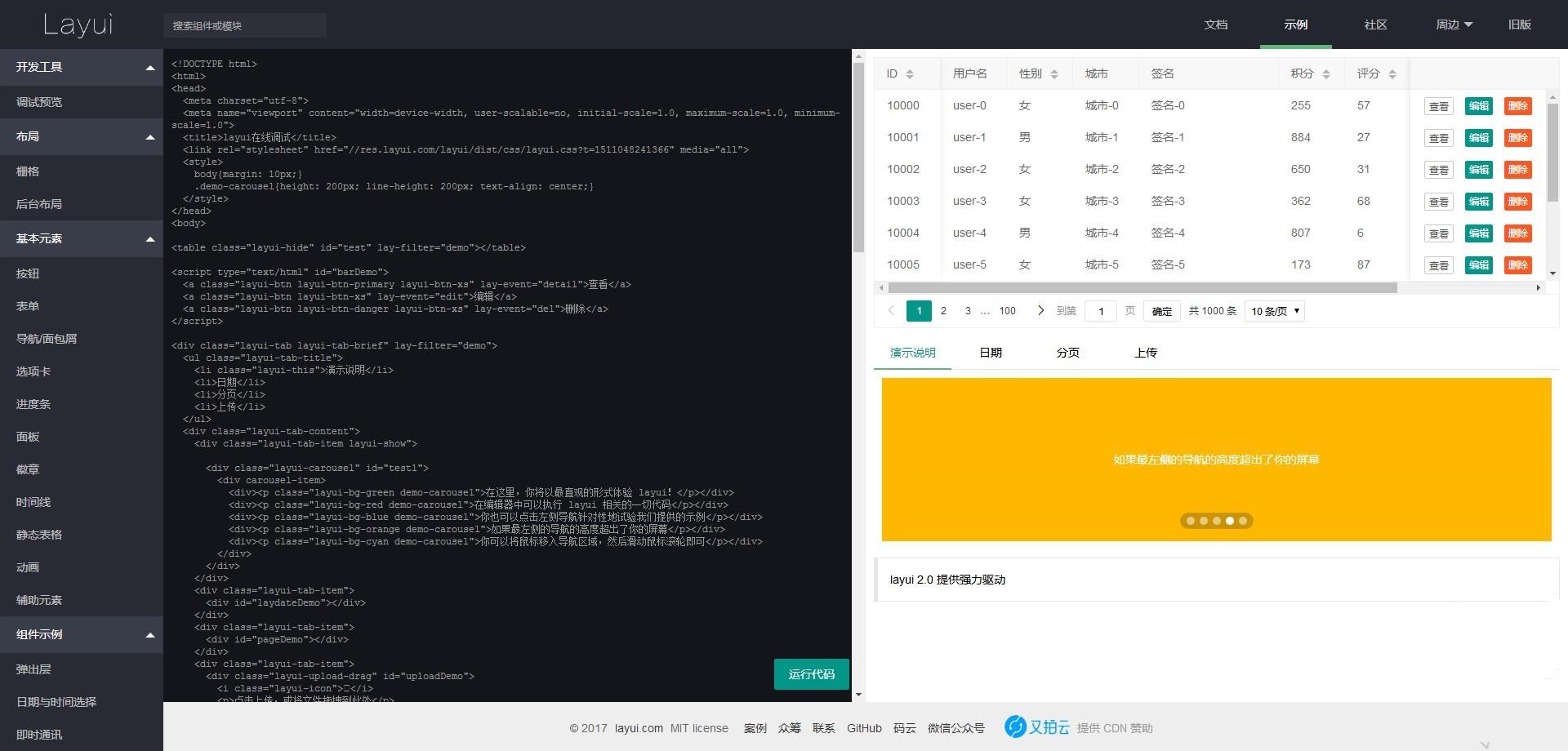Sort the table by the ID column

[x=909, y=74]
